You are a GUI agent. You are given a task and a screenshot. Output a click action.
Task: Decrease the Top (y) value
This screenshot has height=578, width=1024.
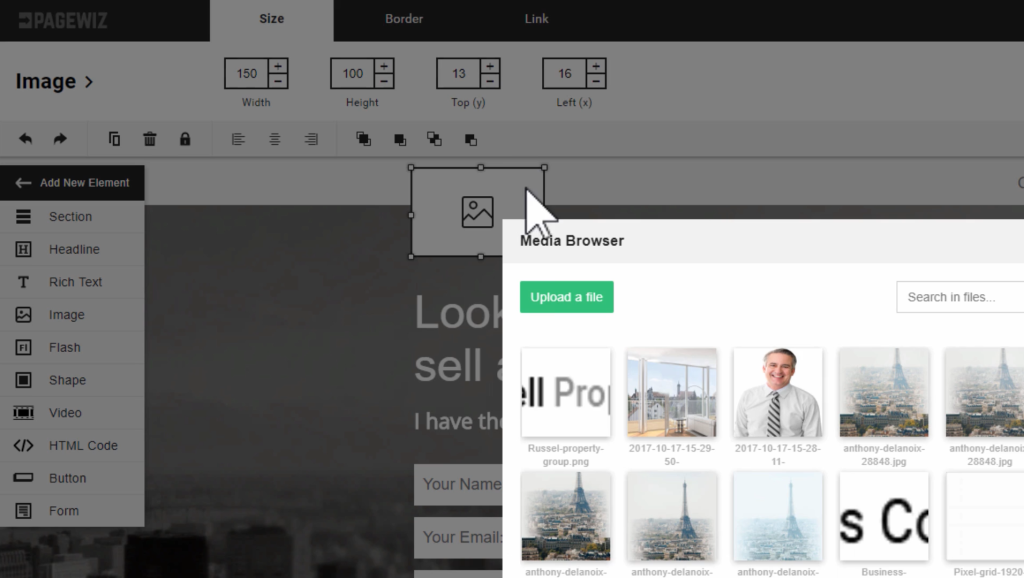click(490, 81)
